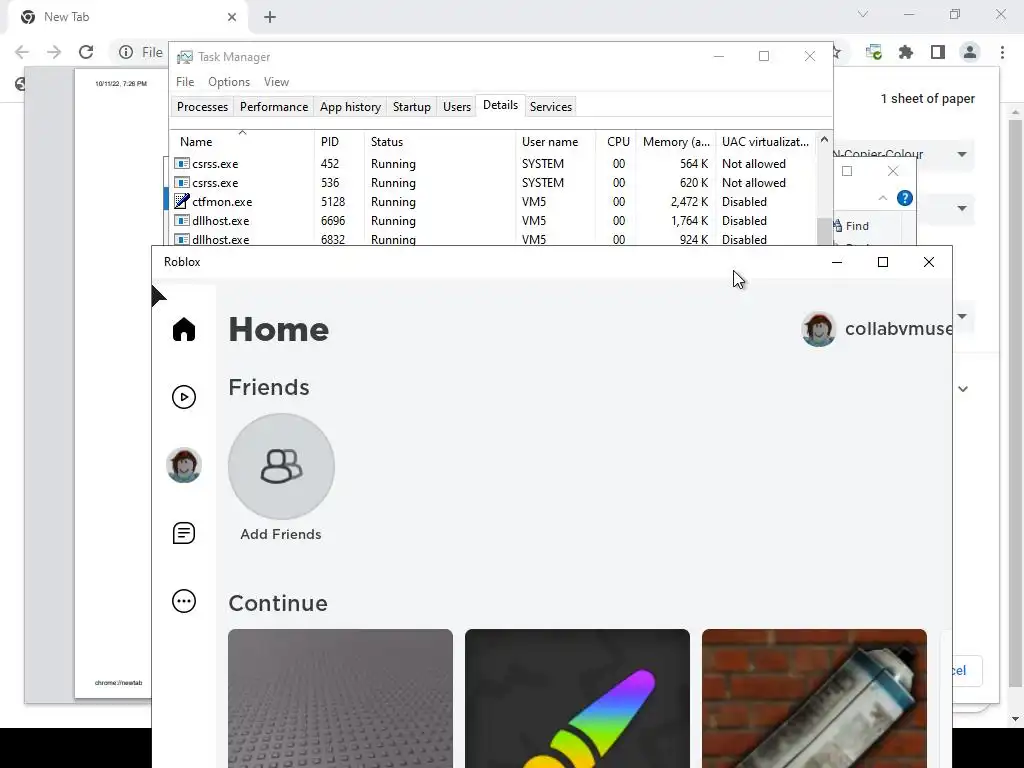The width and height of the screenshot is (1024, 768).
Task: Open Task Manager File menu
Action: (185, 82)
